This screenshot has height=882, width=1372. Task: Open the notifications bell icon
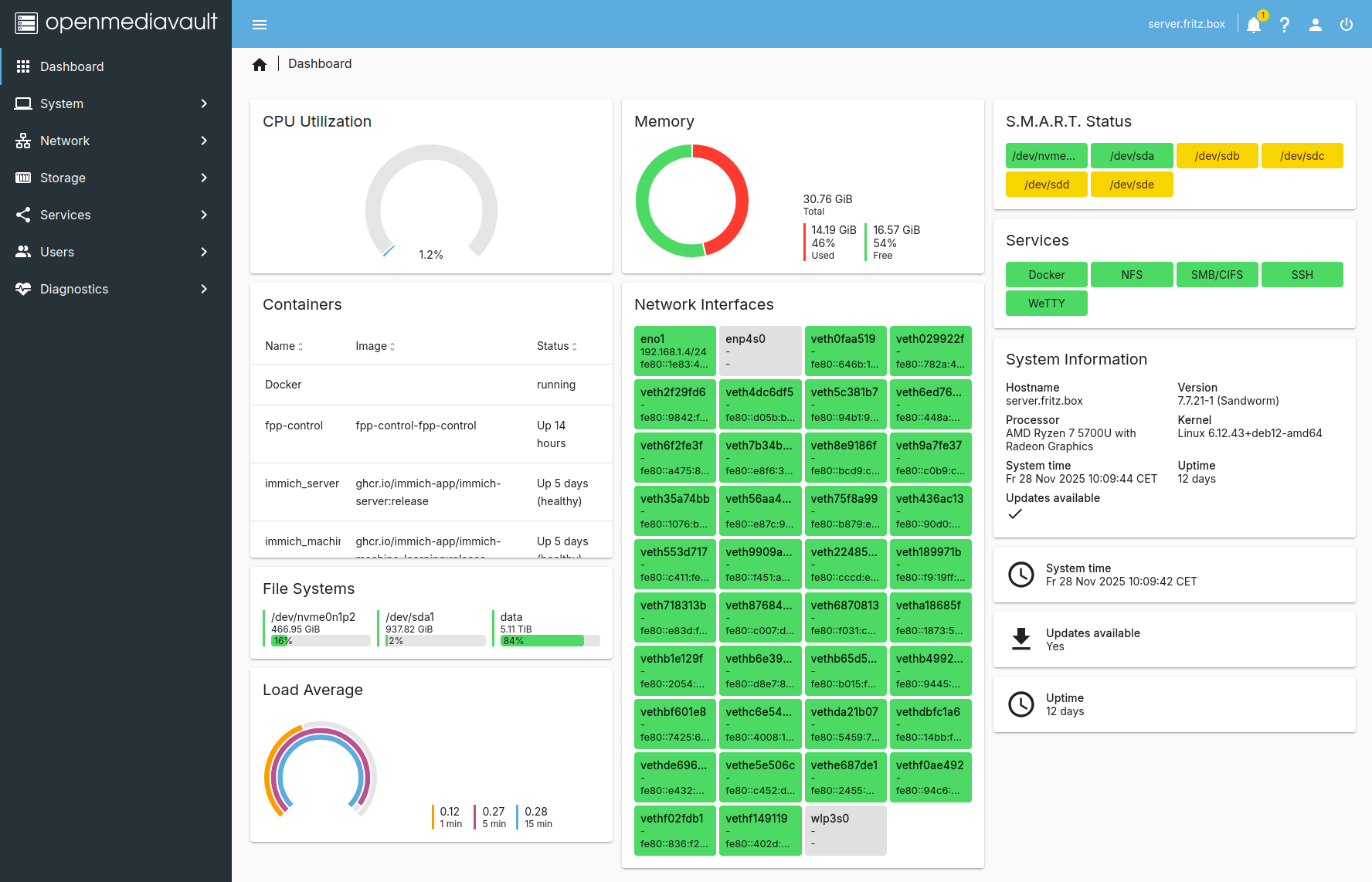click(1253, 25)
